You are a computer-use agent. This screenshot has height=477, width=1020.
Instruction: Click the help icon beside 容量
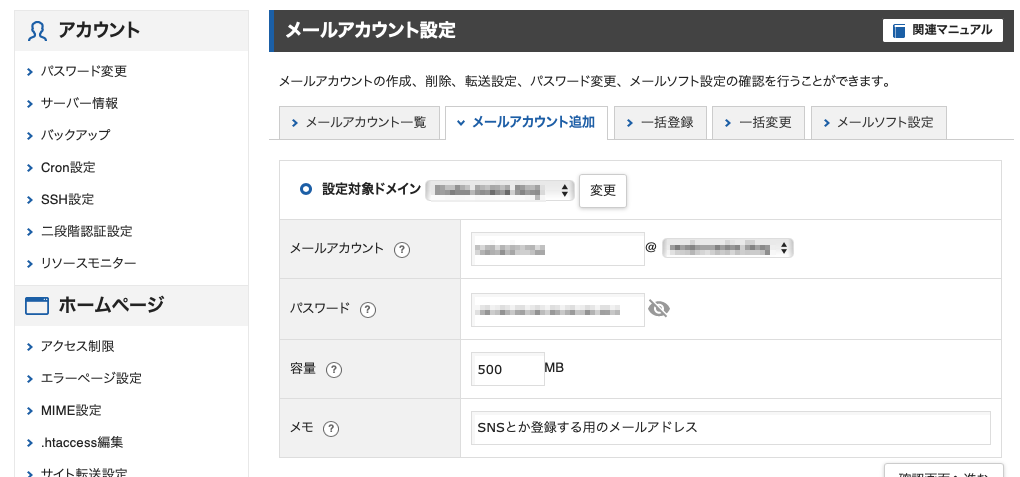(334, 370)
